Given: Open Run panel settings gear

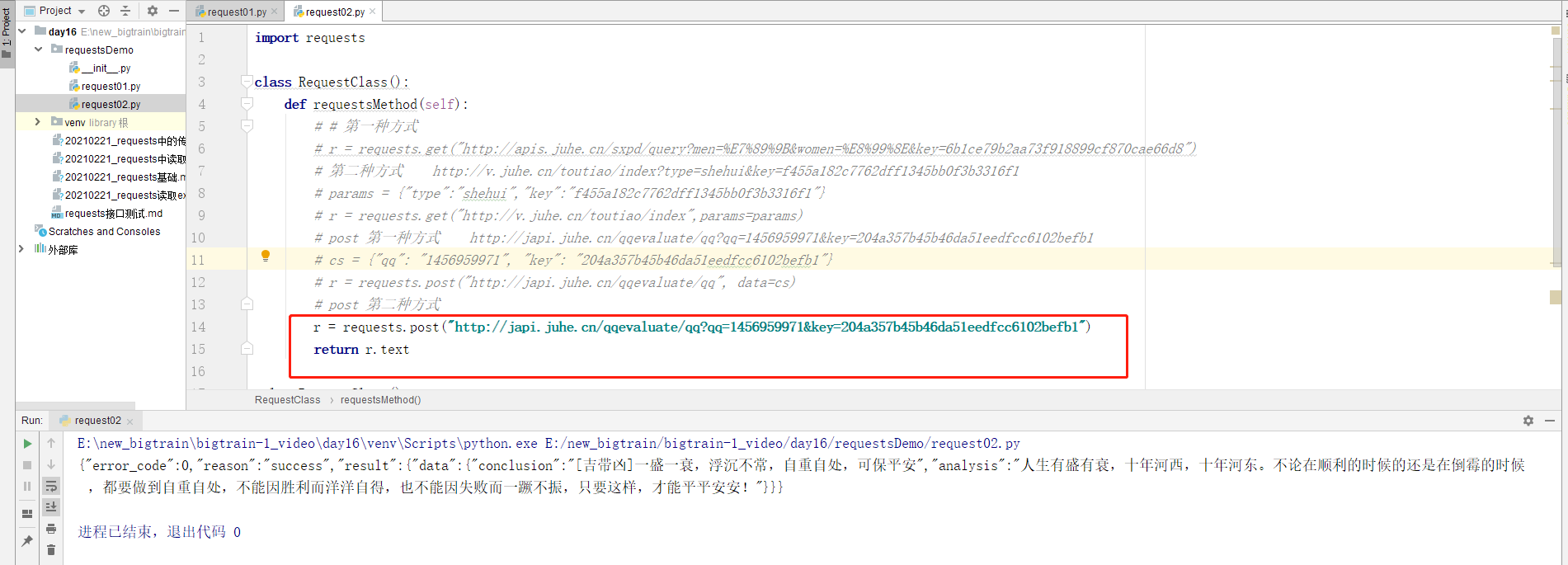Looking at the screenshot, I should tap(1528, 421).
